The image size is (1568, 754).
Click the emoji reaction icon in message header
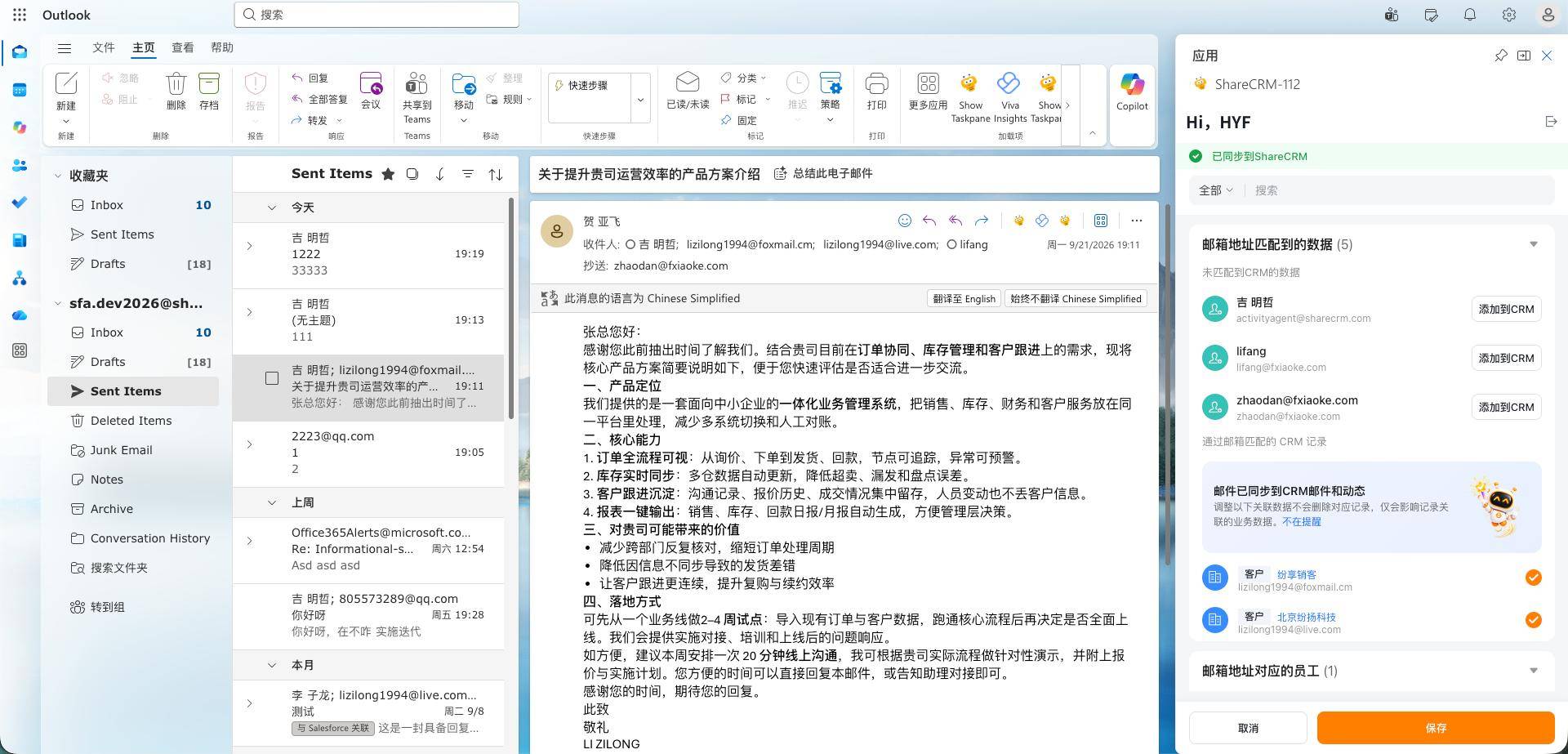(x=904, y=221)
